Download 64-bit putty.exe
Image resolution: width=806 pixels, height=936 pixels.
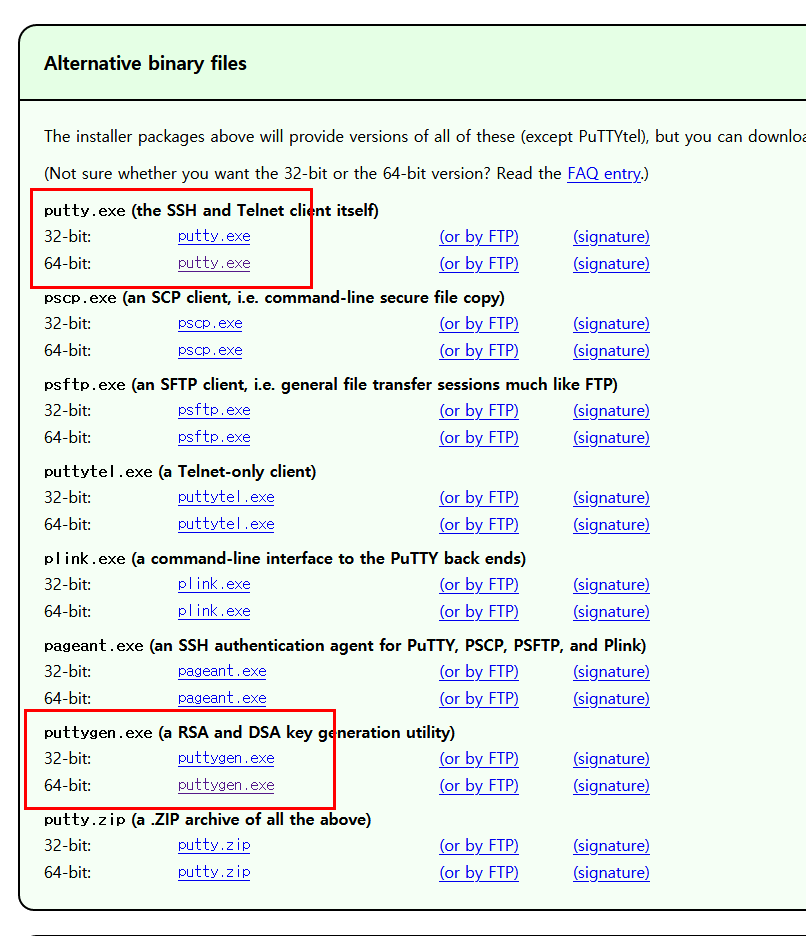(214, 264)
